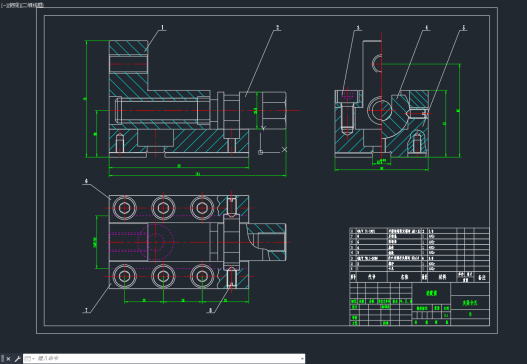Viewport: 527px width, 364px height.
Task: Select part balloon number 1
Action: pos(162,27)
